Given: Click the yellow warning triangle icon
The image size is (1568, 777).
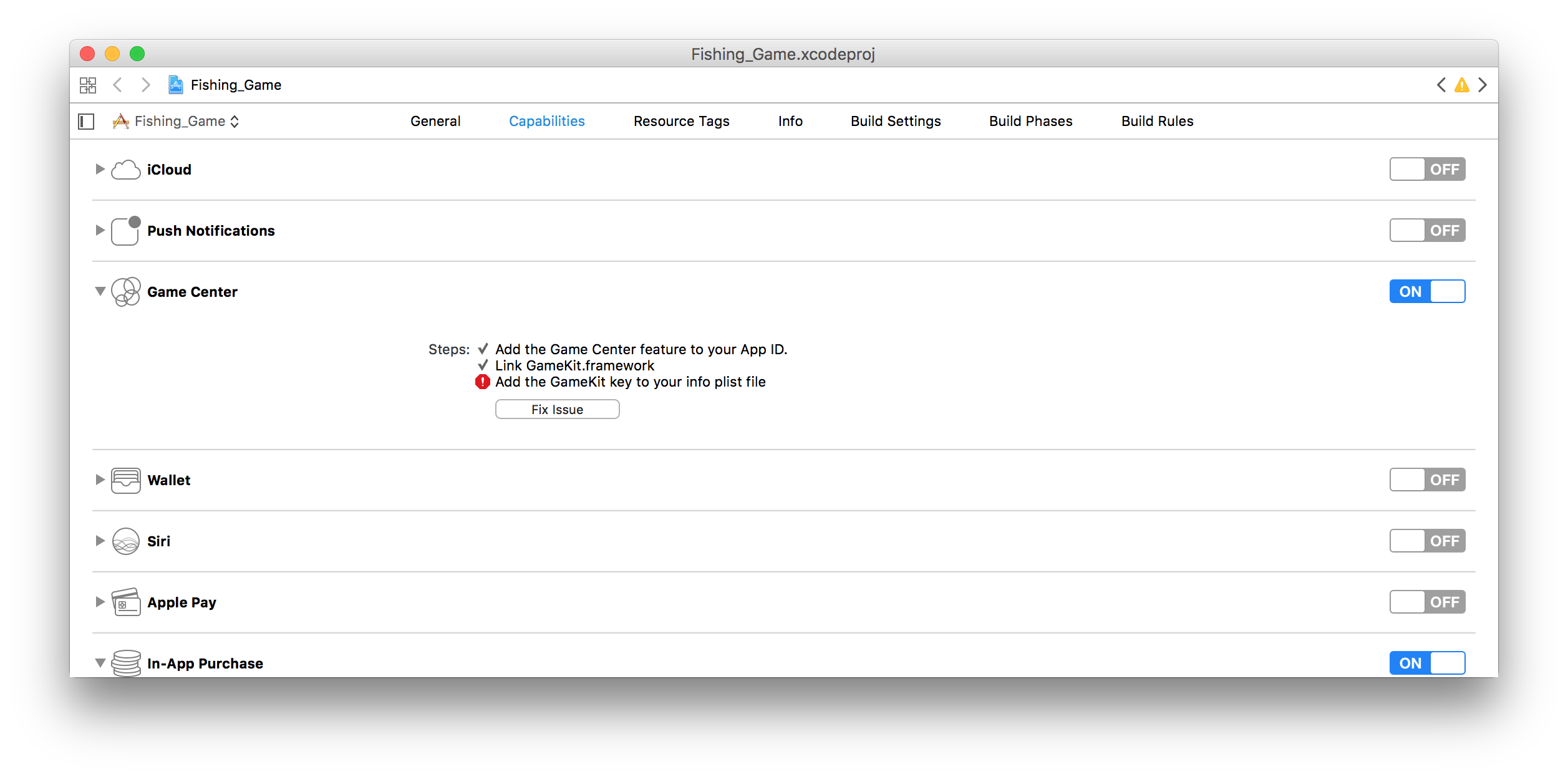Looking at the screenshot, I should point(1461,85).
